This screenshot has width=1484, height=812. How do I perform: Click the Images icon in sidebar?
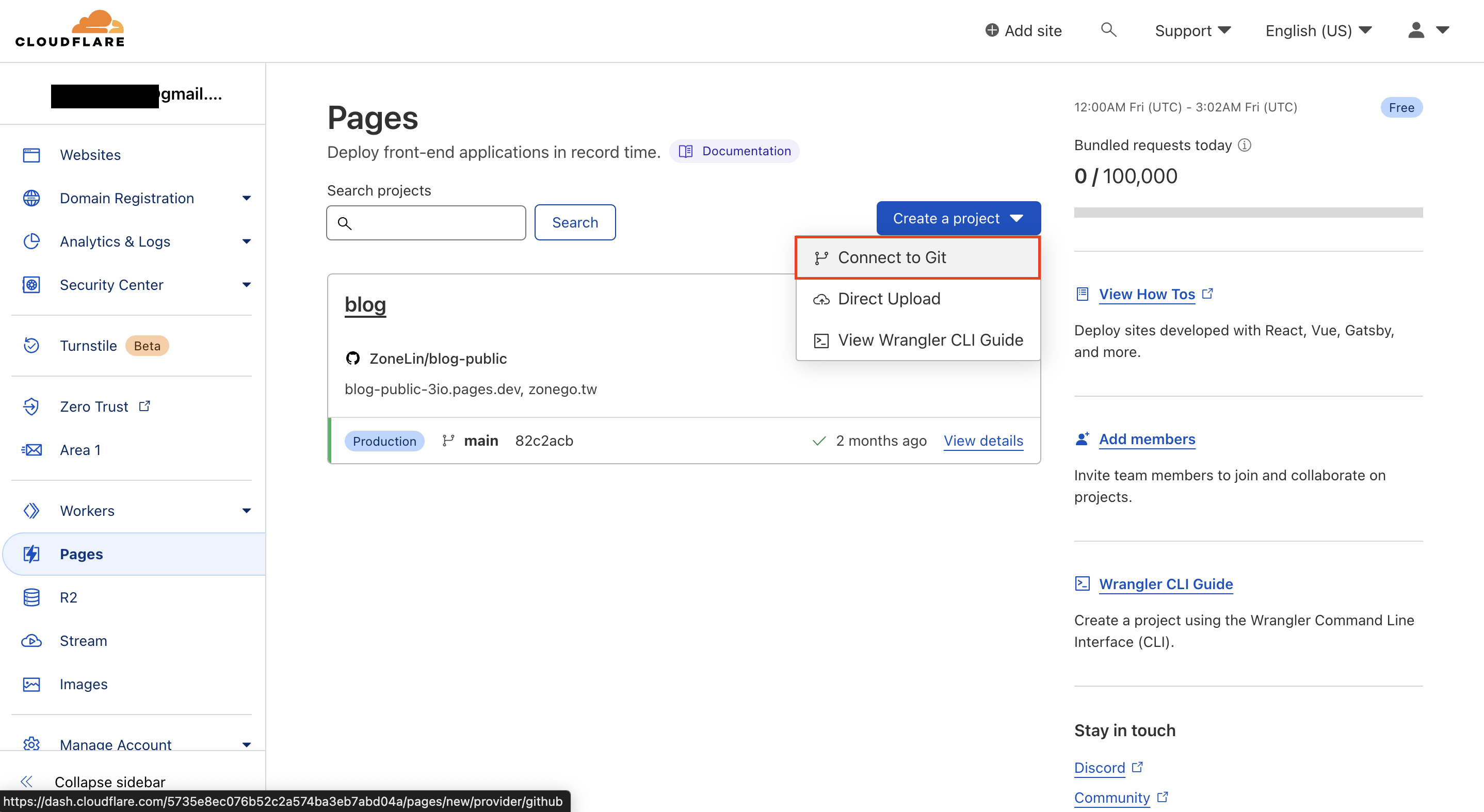(x=31, y=684)
